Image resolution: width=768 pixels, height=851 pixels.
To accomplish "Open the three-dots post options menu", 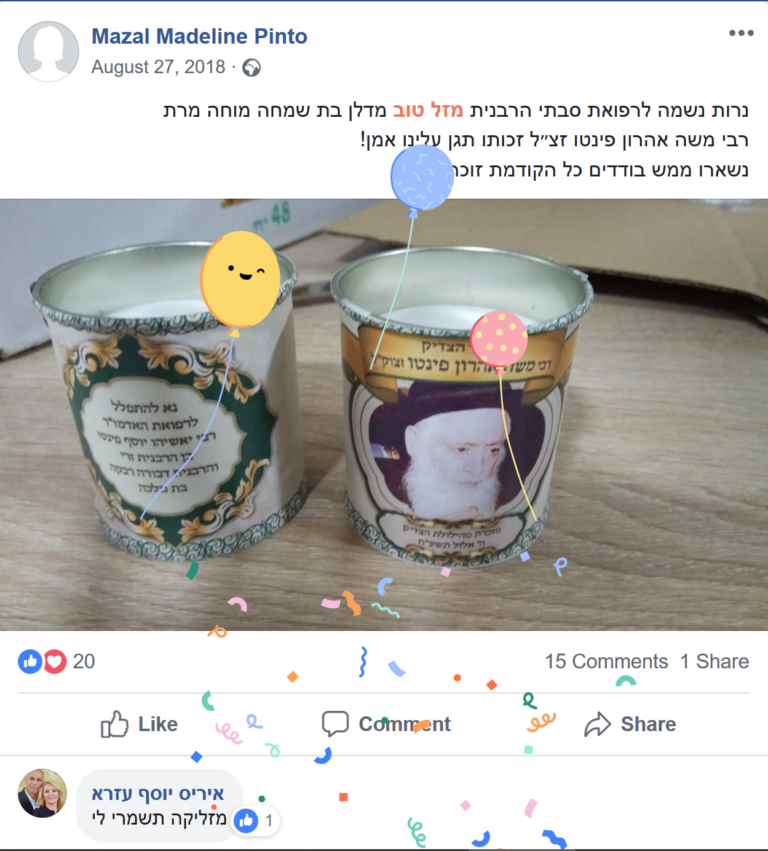I will [x=741, y=33].
